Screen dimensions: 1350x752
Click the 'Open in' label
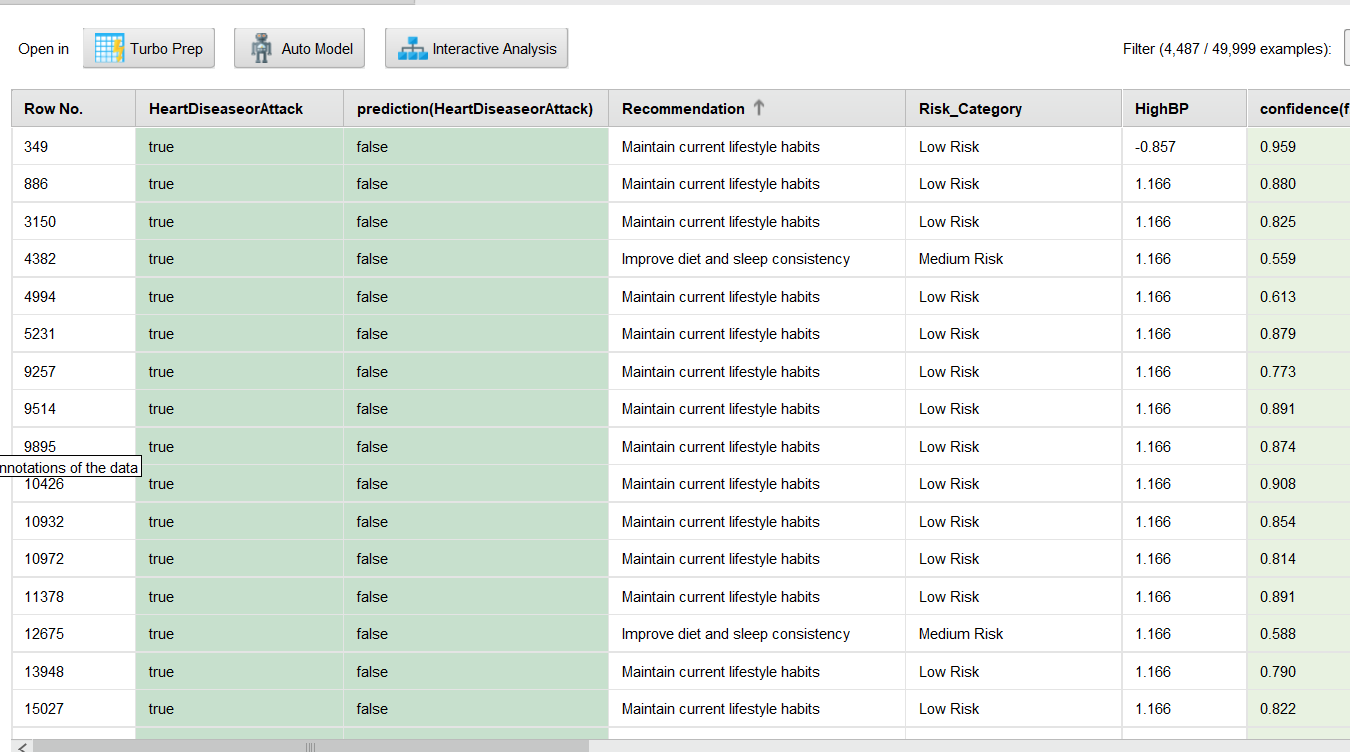[44, 49]
